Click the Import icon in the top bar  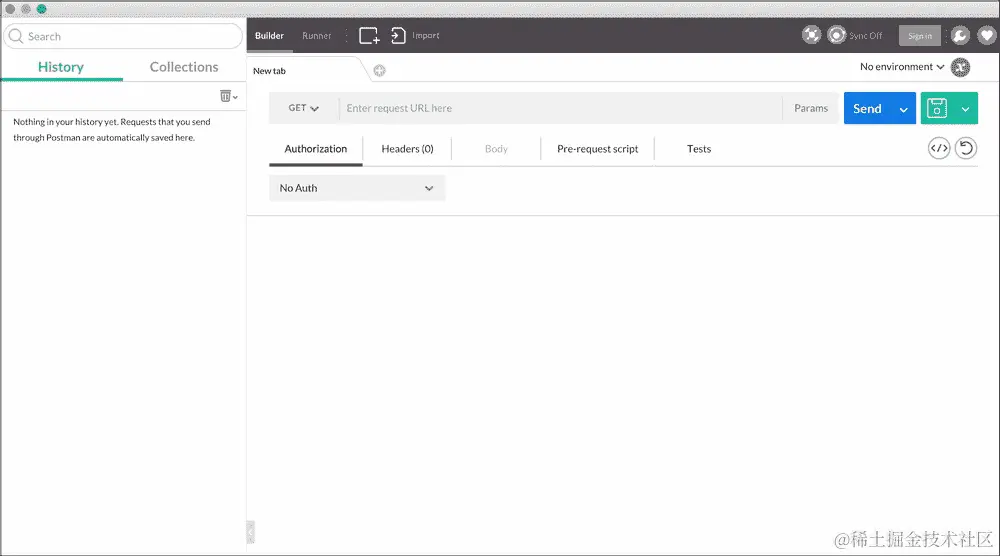(398, 36)
